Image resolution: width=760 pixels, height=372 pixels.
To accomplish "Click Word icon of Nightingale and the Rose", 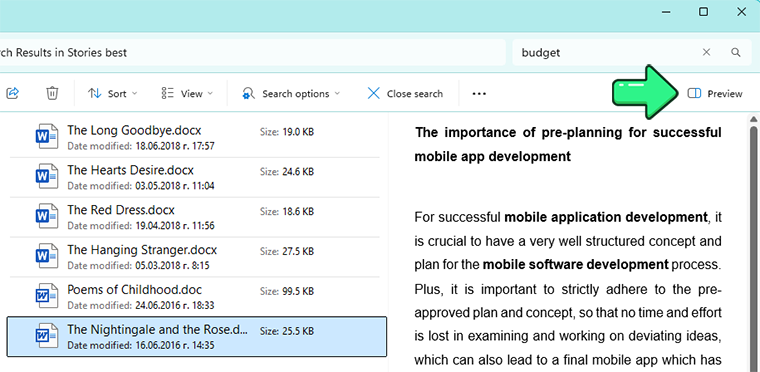I will (47, 336).
